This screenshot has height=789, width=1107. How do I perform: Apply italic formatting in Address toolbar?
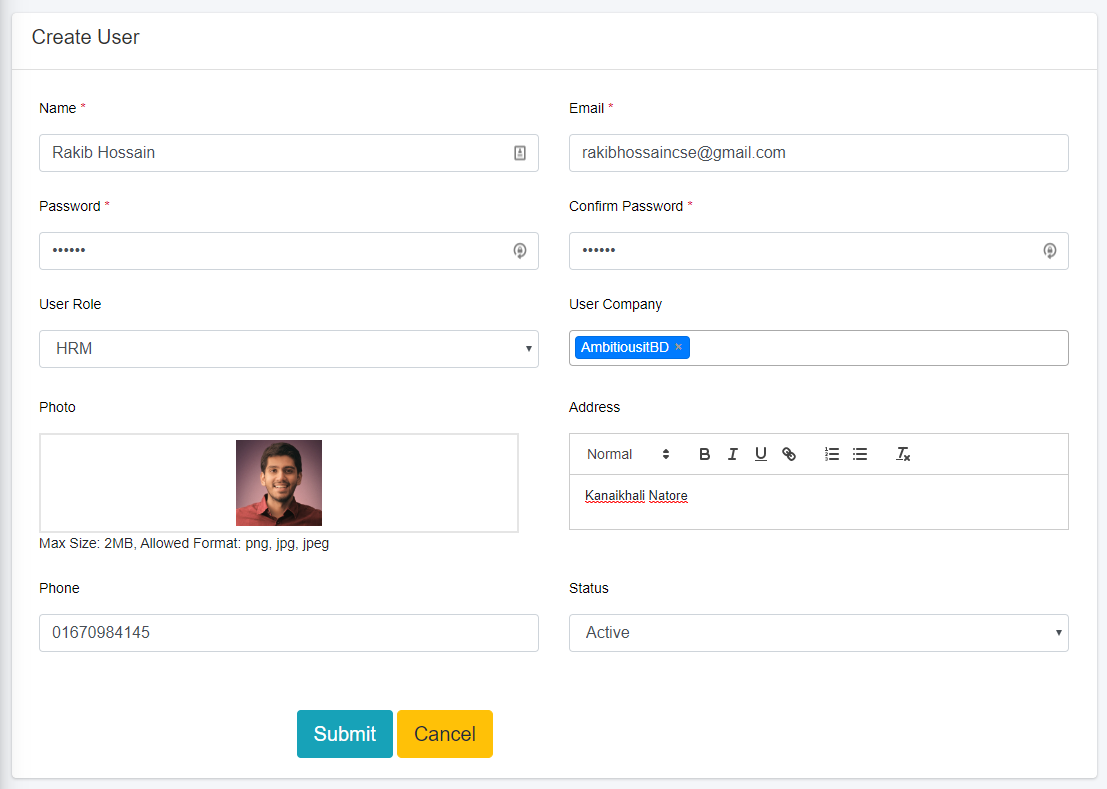(x=732, y=454)
